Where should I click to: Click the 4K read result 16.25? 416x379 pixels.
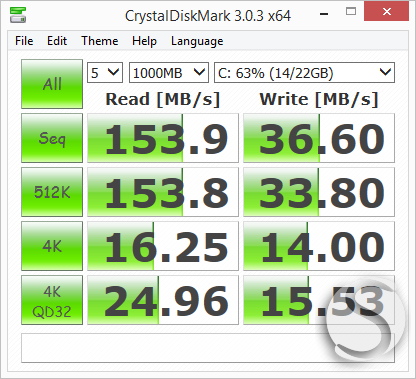coord(163,246)
